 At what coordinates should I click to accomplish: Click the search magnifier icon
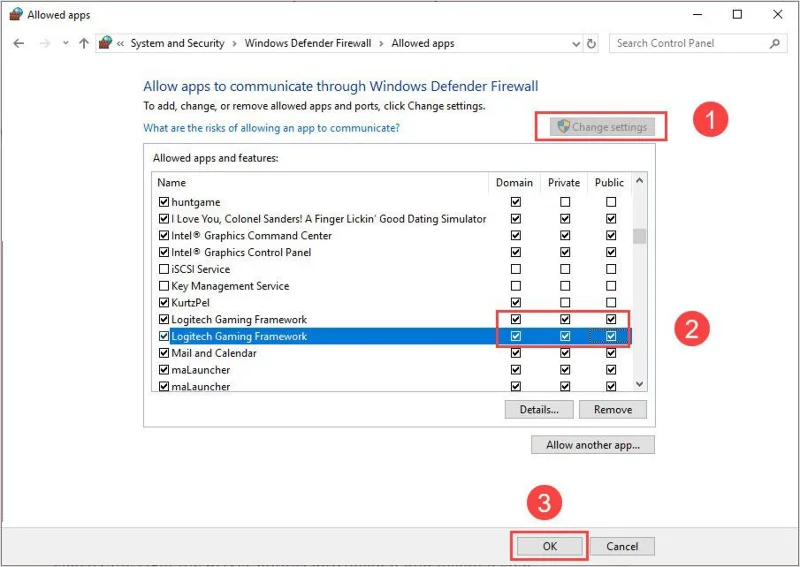coord(774,43)
